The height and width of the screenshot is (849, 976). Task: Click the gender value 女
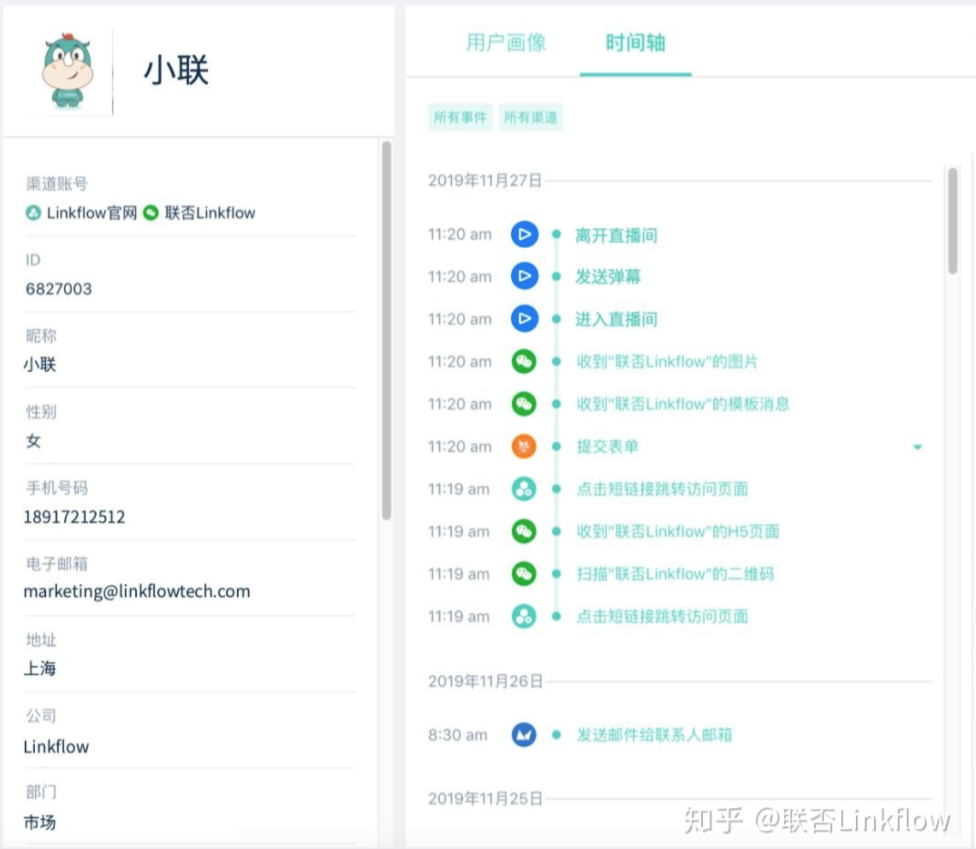click(x=33, y=441)
